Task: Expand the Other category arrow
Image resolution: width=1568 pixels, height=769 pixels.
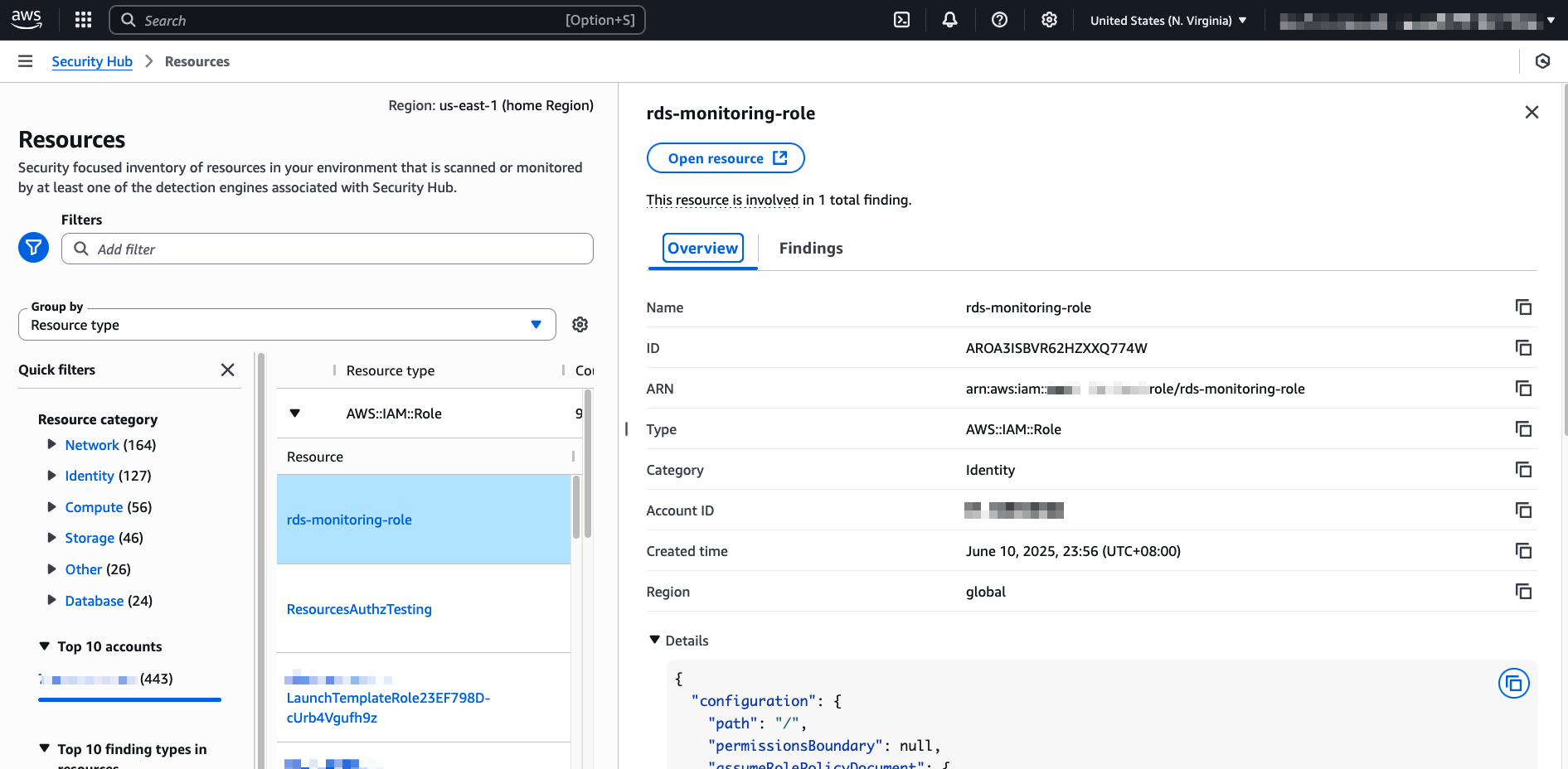Action: (51, 569)
